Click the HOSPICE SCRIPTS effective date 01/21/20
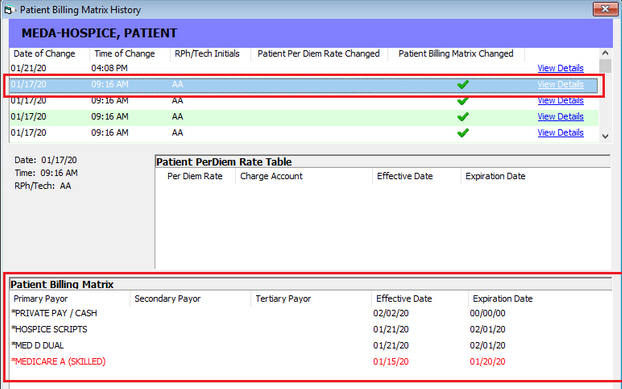 click(x=391, y=330)
